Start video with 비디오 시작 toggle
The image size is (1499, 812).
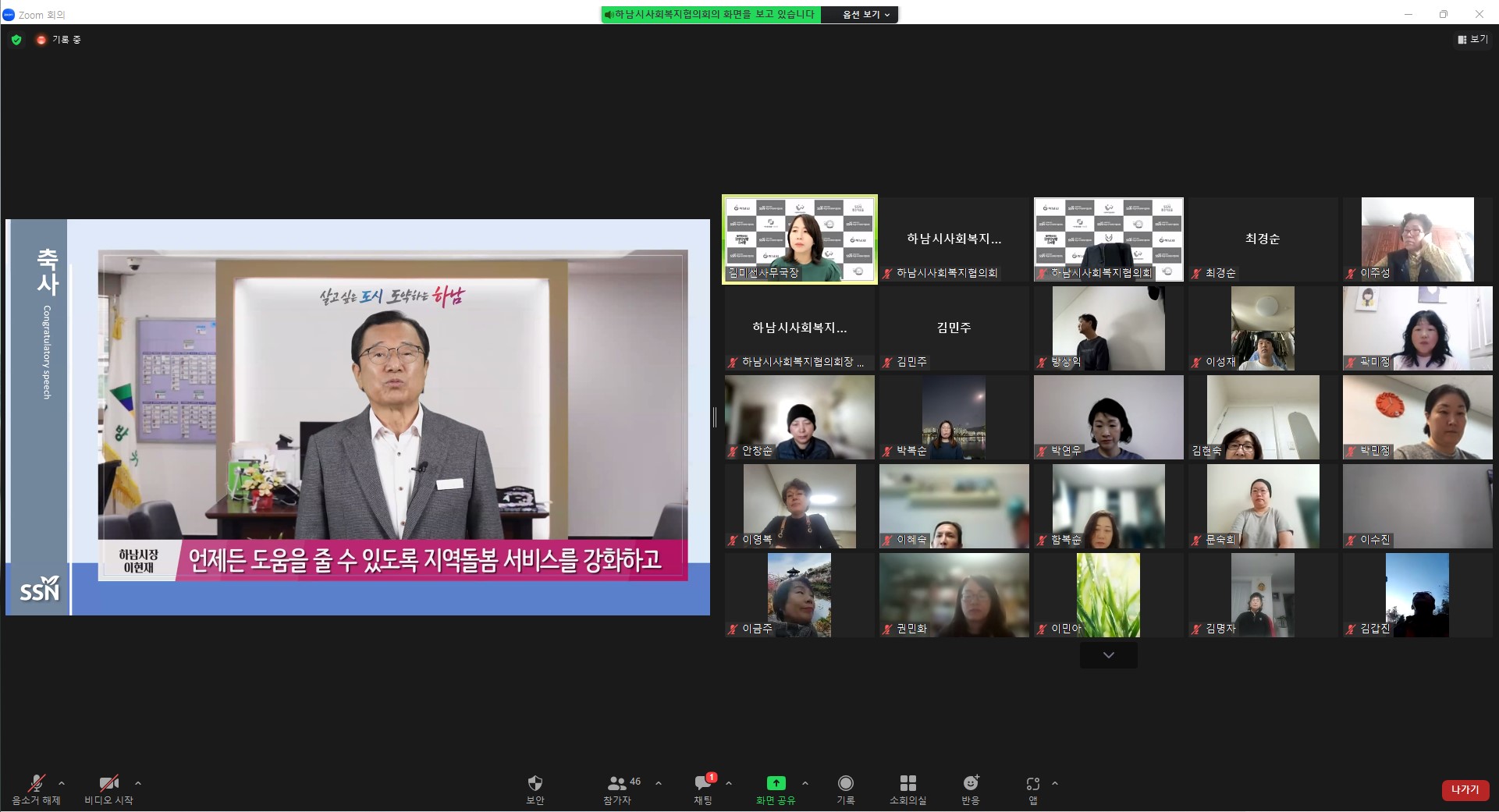(x=108, y=784)
